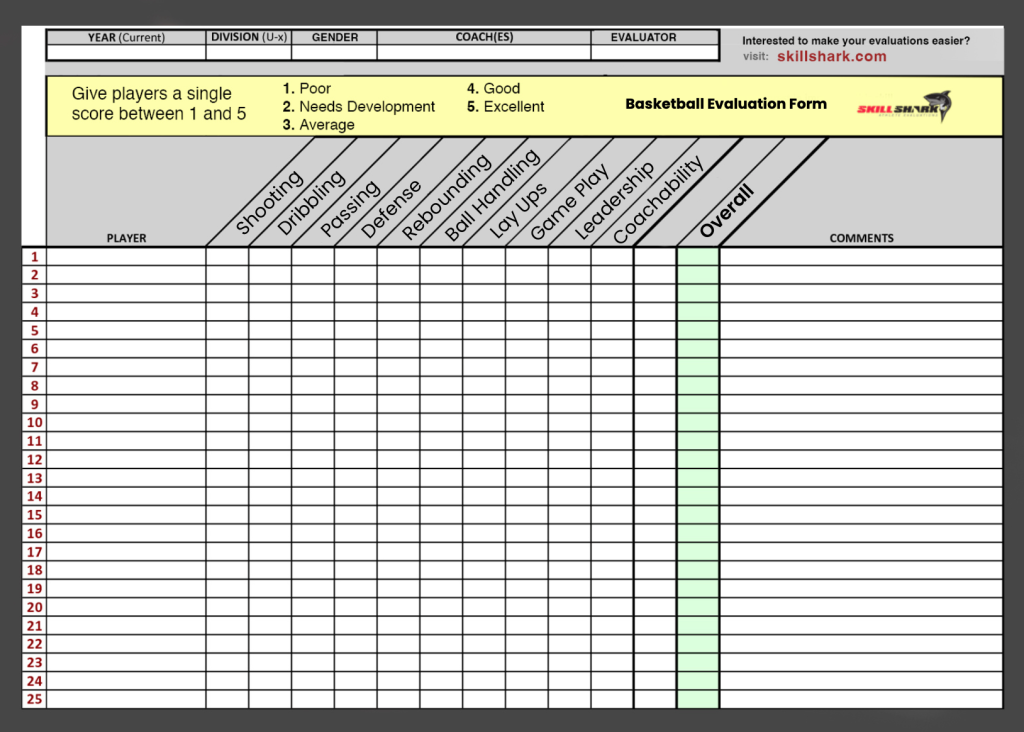Click the SkillShark shark logo
Viewport: 1024px width, 732px height.
904,106
